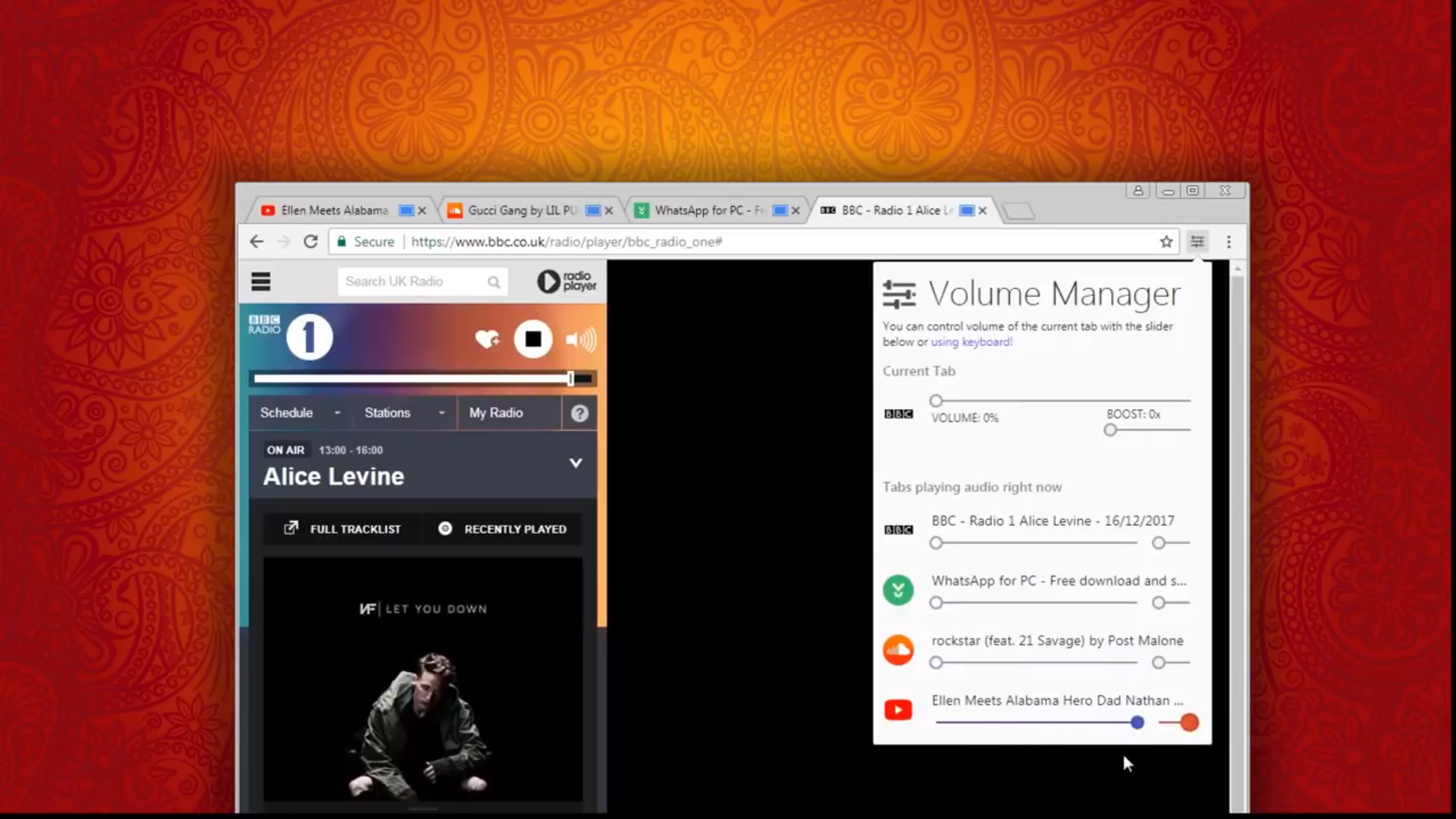The height and width of the screenshot is (819, 1456).
Task: Click the BBC - Radio 1 Alice Levine entry title
Action: click(1053, 521)
